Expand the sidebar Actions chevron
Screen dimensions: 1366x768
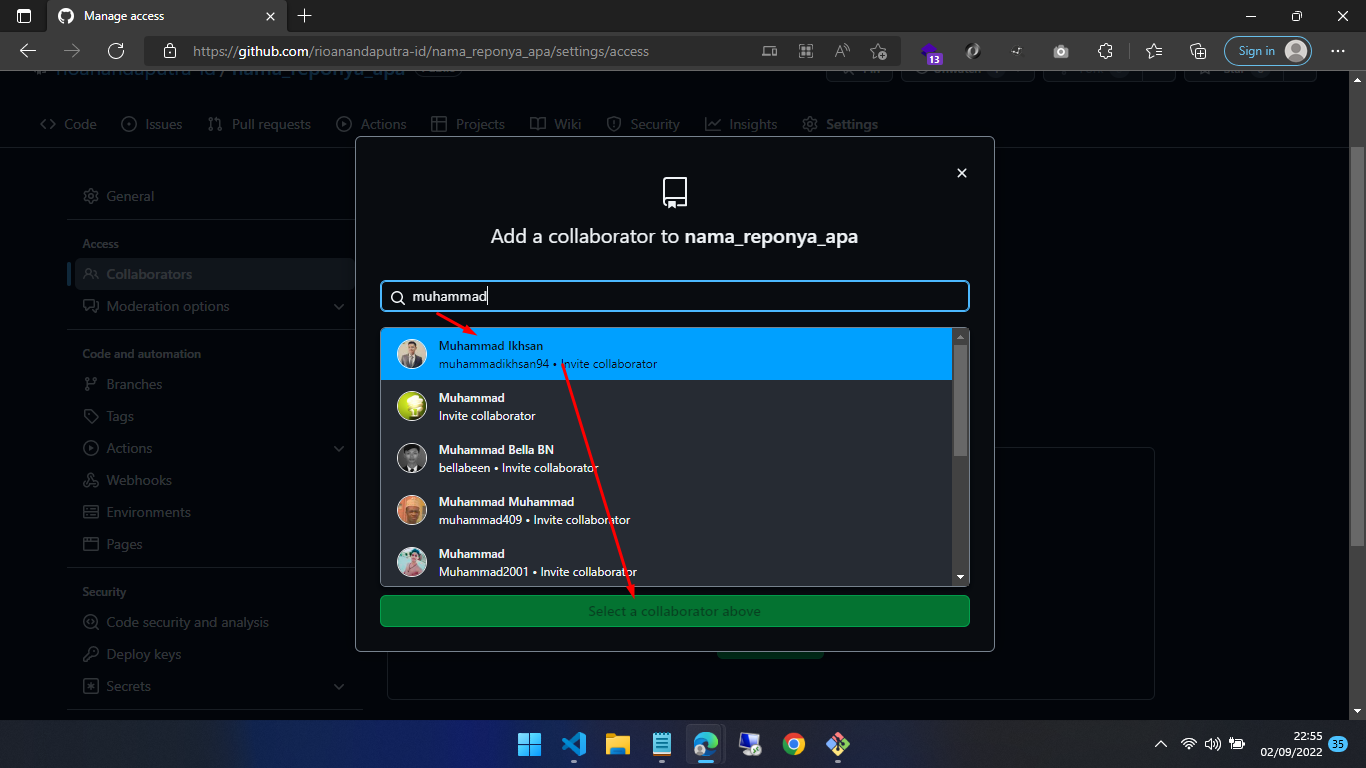(x=339, y=448)
